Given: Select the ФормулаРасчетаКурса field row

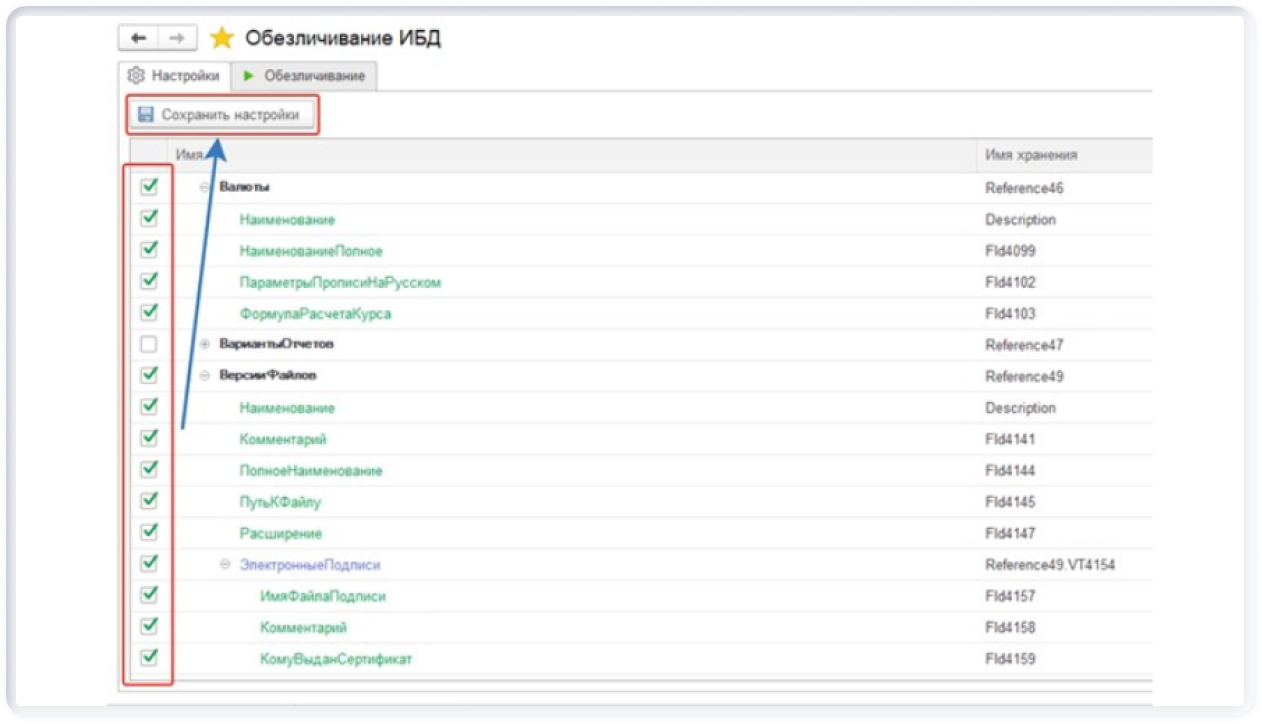Looking at the screenshot, I should [x=315, y=314].
